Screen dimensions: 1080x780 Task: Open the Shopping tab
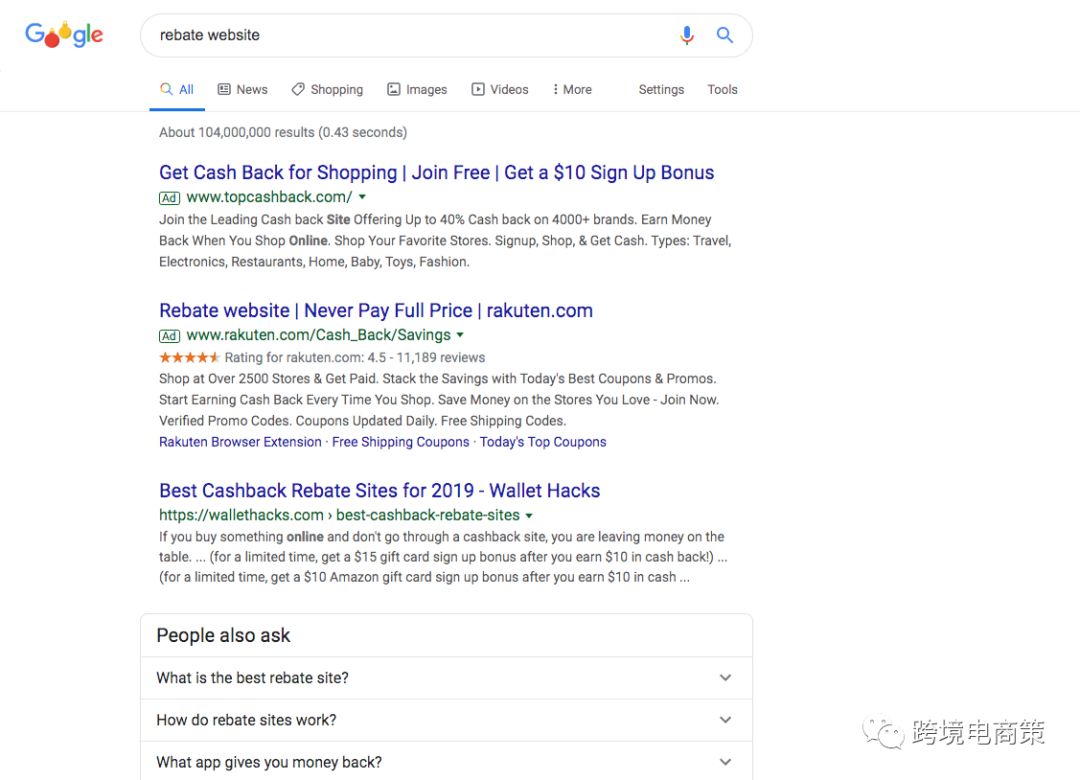[x=327, y=90]
